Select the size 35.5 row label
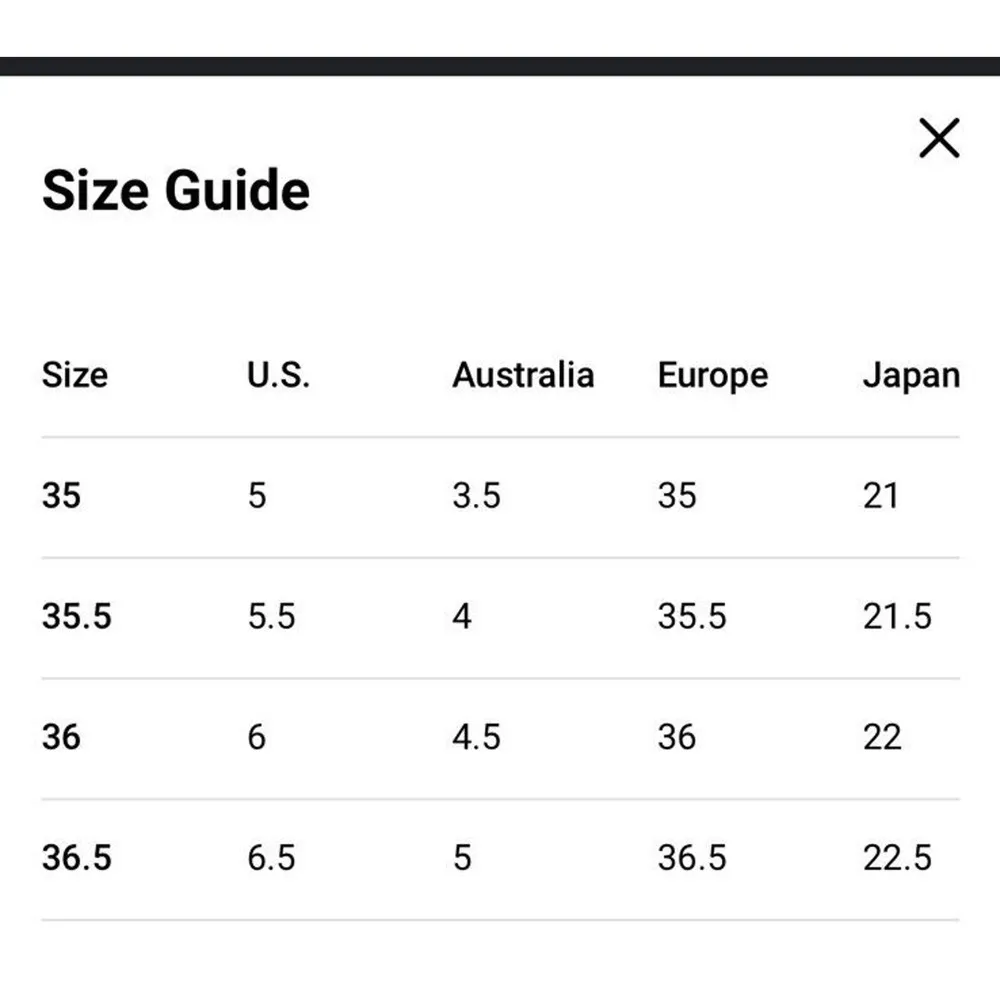Screen dimensions: 1000x1000 click(77, 616)
